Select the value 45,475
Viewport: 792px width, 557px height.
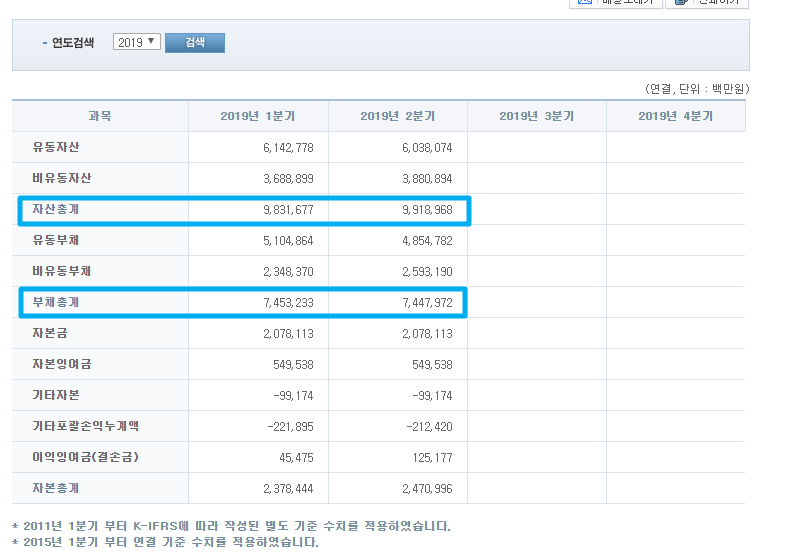coord(296,458)
